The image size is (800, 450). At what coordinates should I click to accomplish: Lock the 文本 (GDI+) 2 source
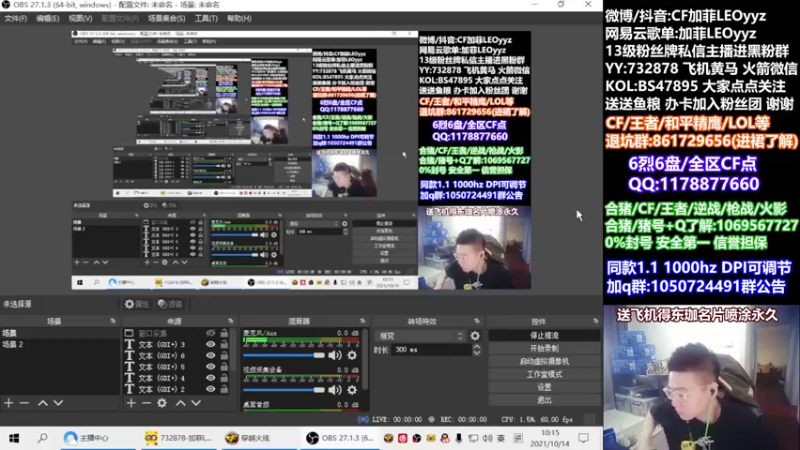224,389
